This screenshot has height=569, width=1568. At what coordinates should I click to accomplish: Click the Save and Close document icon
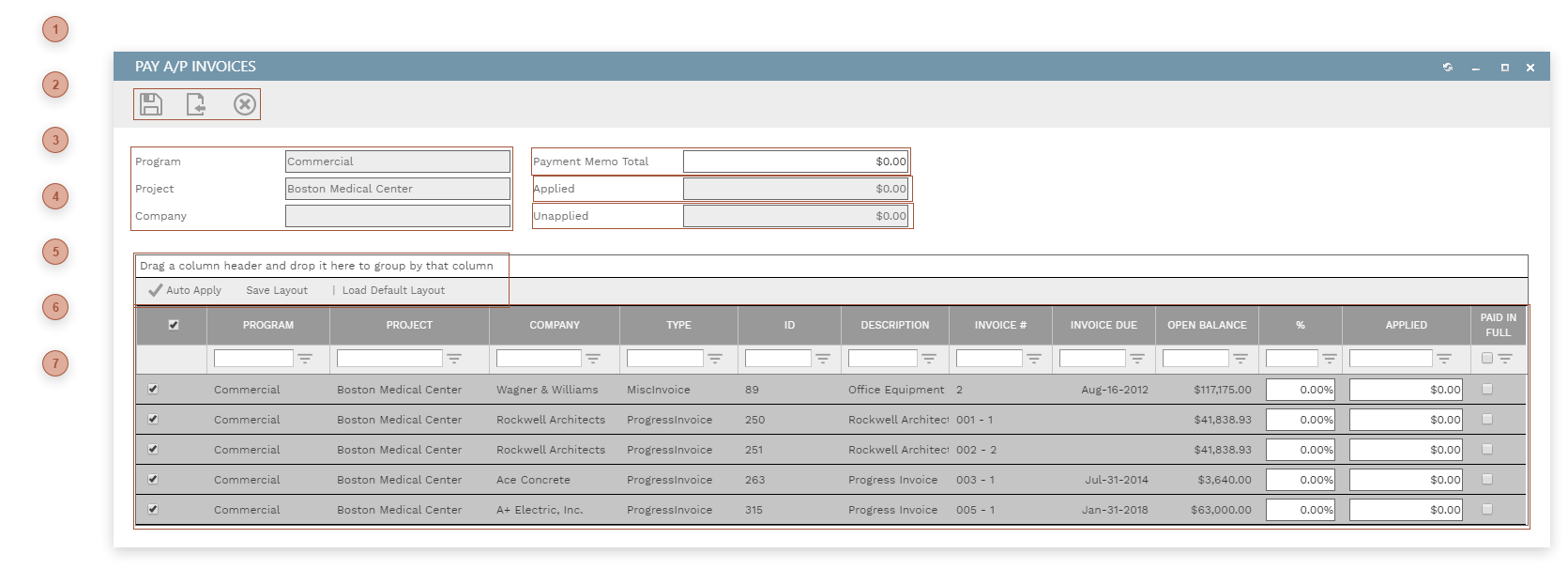(x=196, y=104)
